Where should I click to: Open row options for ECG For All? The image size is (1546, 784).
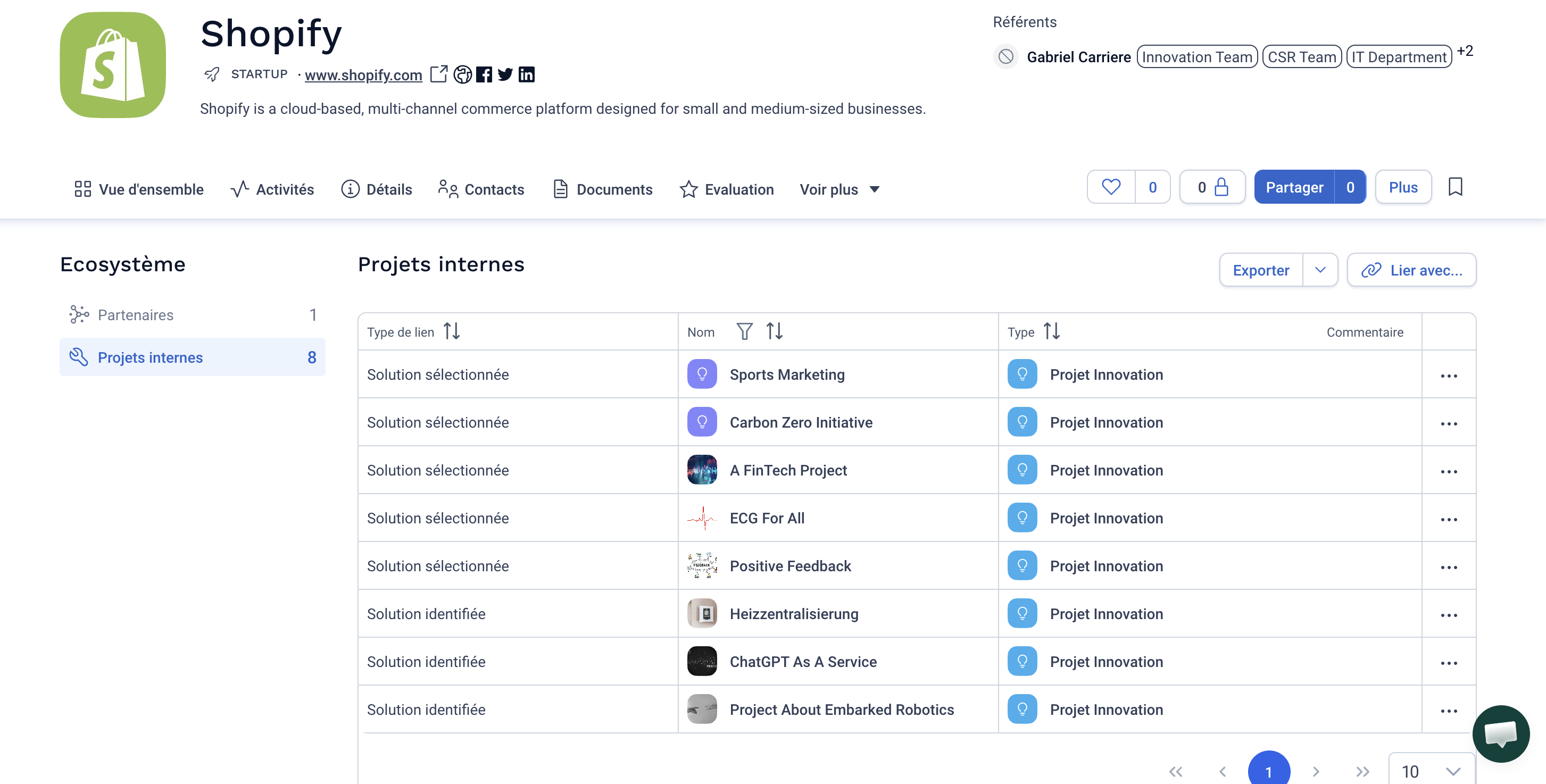click(1449, 520)
